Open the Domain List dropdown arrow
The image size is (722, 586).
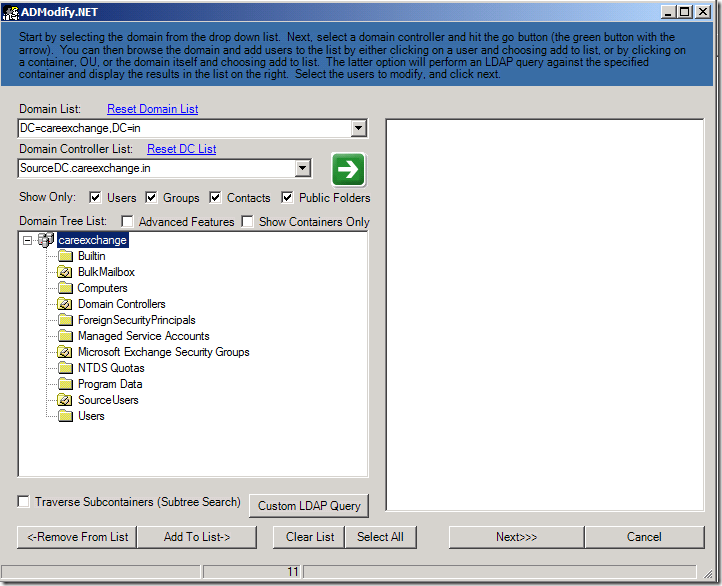click(x=358, y=128)
